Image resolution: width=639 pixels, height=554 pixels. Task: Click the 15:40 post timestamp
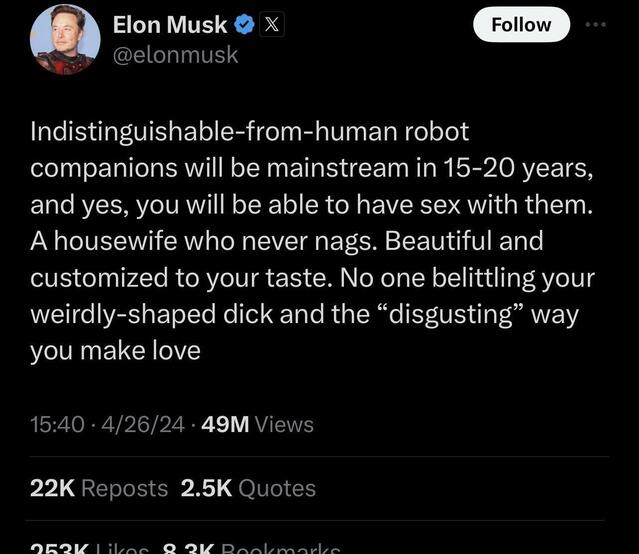(x=57, y=425)
